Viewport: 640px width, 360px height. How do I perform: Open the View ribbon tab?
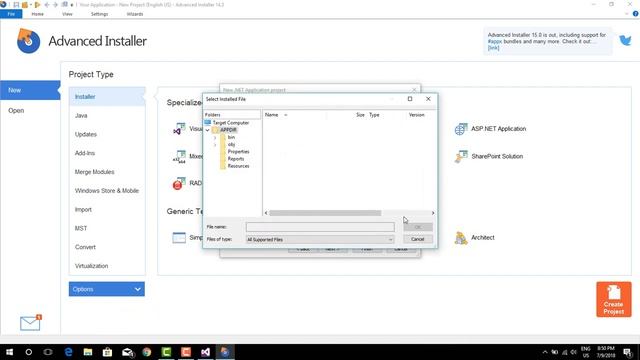[67, 14]
